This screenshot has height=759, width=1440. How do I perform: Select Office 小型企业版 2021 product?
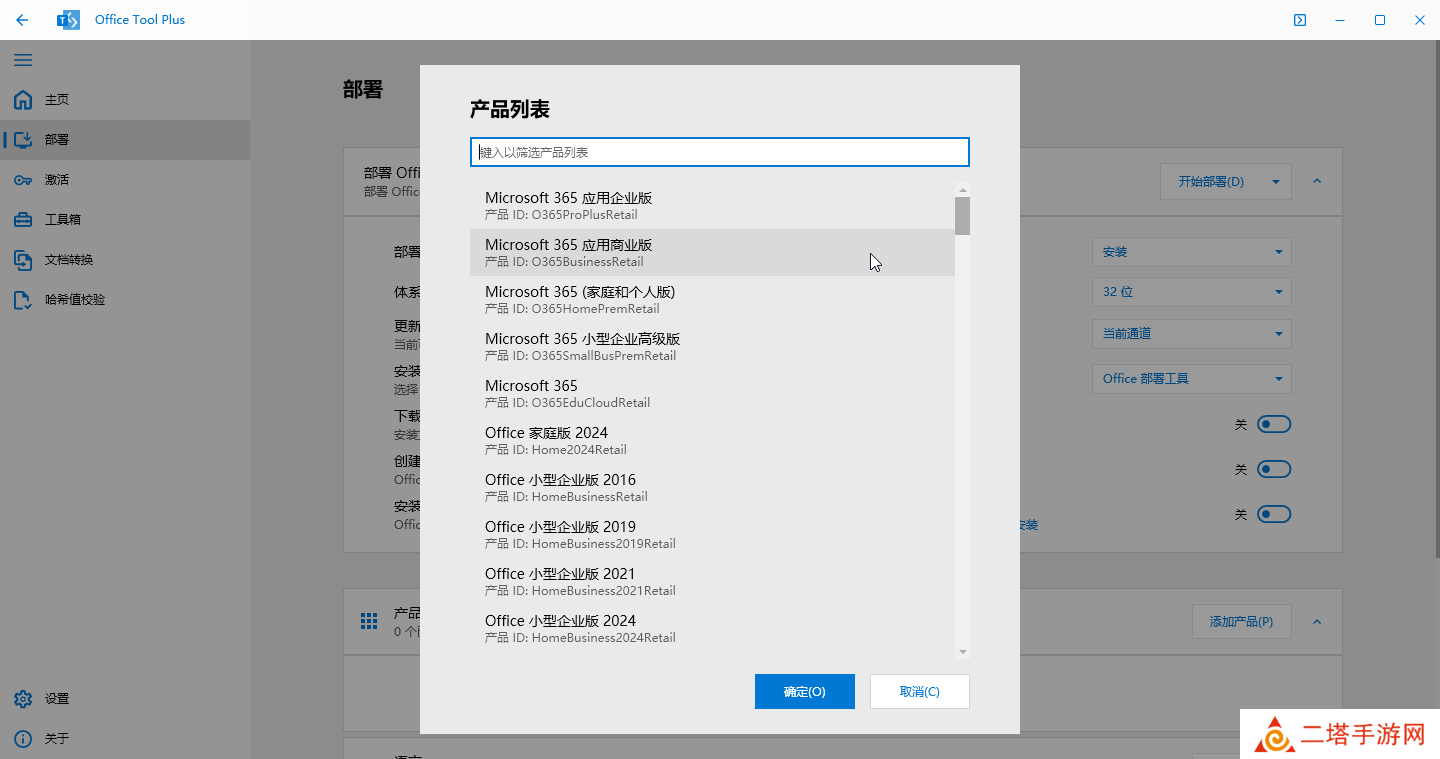tap(712, 582)
